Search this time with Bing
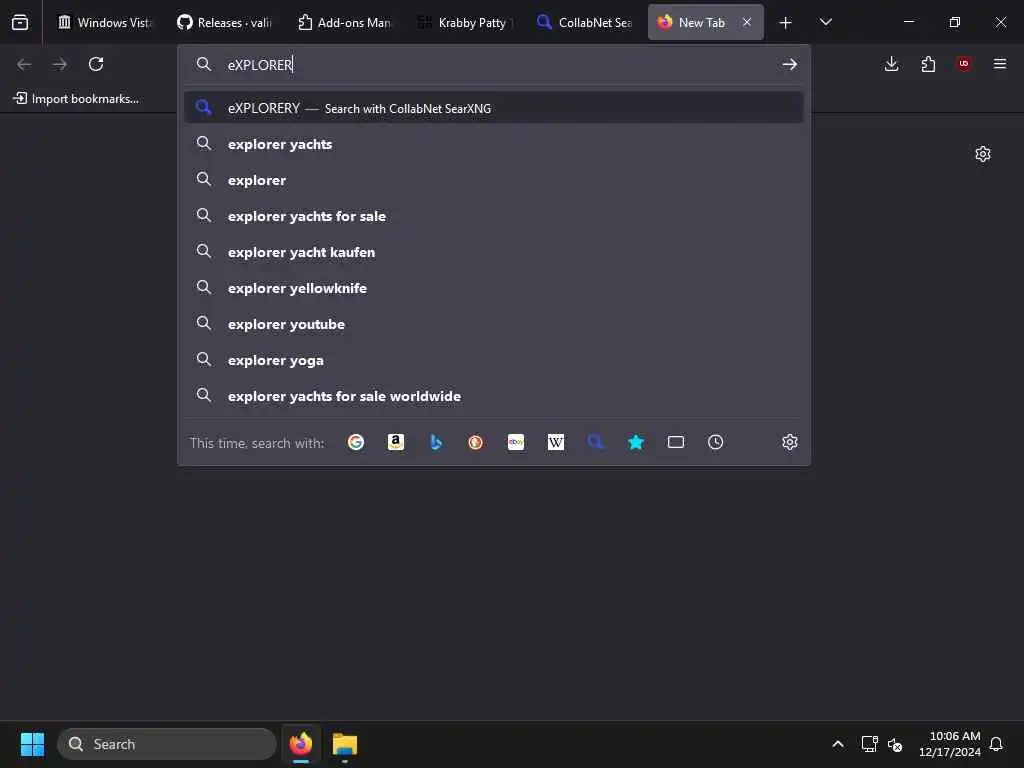 [436, 442]
